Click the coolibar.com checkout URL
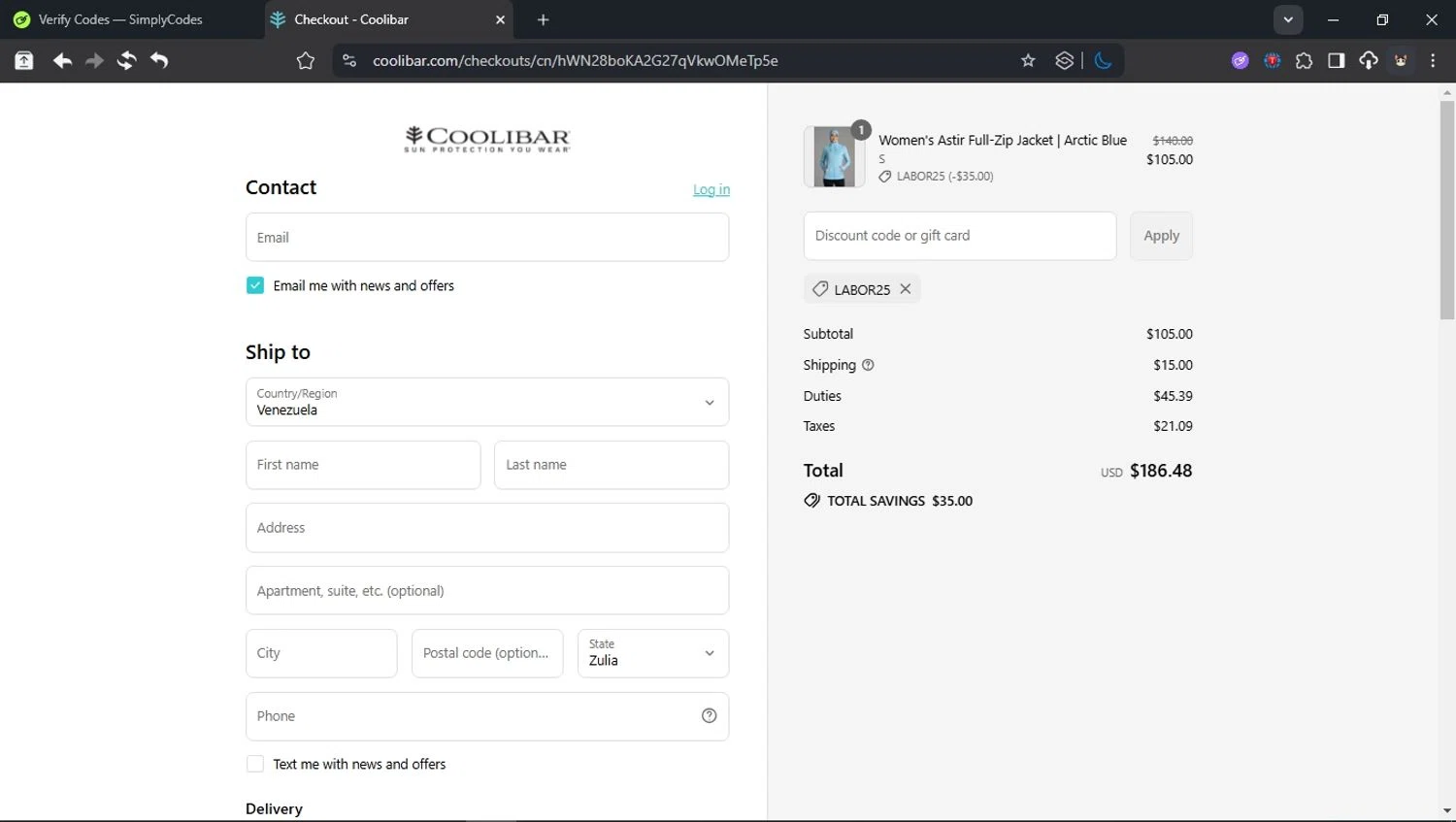The image size is (1456, 822). 575,60
